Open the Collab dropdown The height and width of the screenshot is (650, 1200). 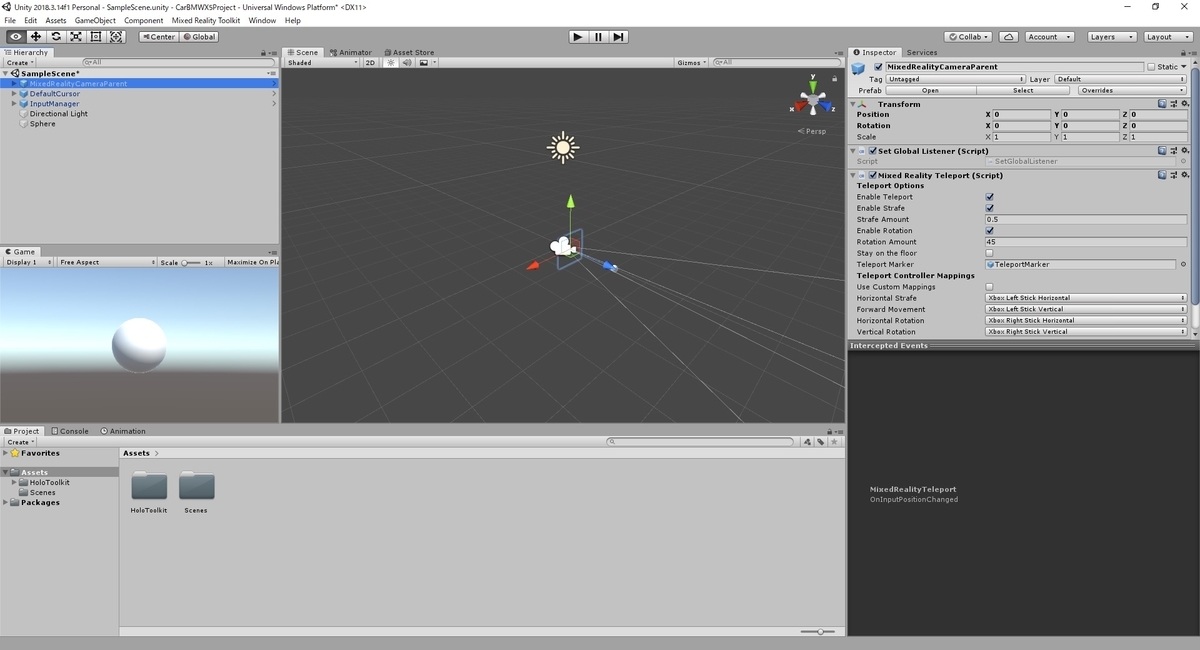[968, 37]
